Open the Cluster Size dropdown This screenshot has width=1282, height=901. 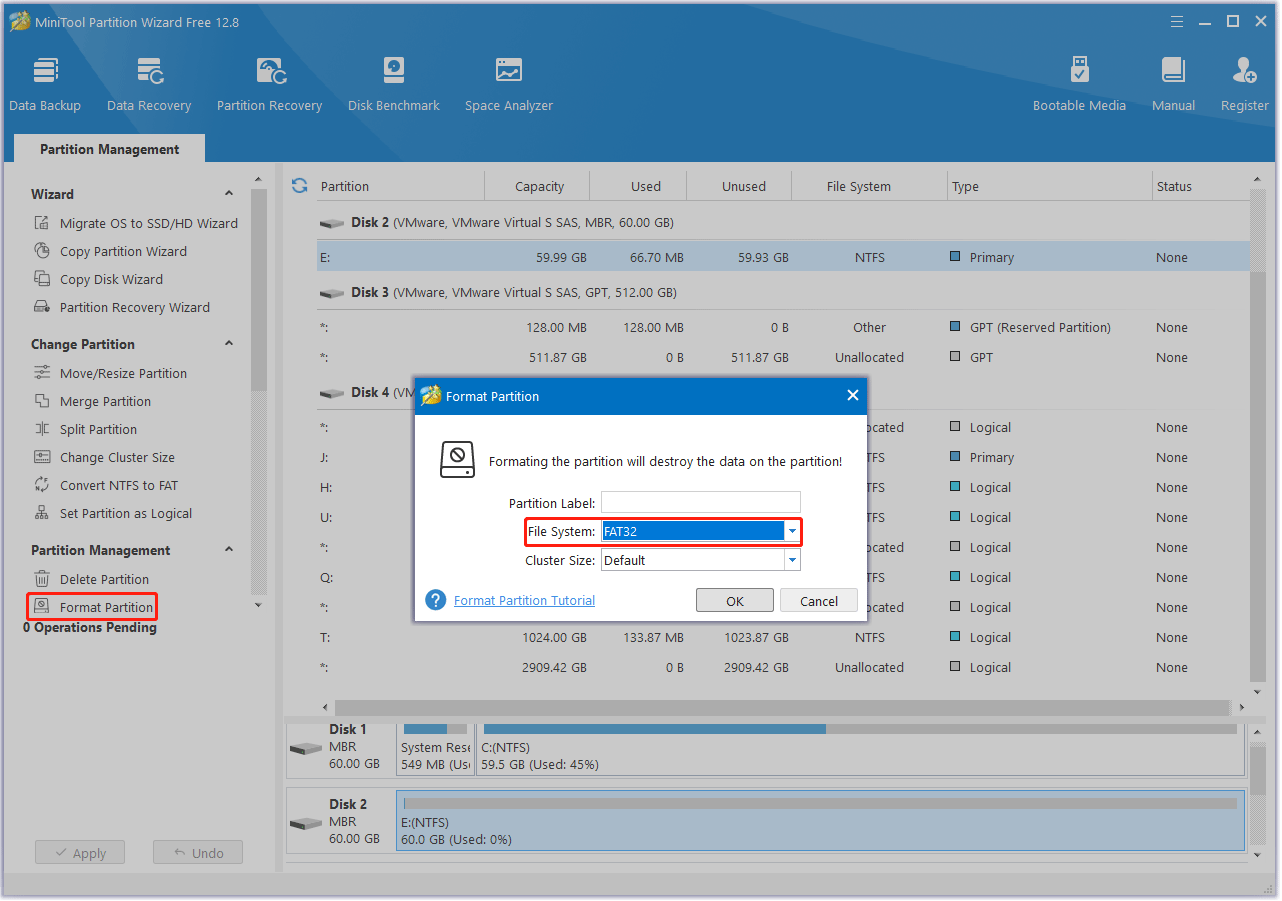(792, 561)
